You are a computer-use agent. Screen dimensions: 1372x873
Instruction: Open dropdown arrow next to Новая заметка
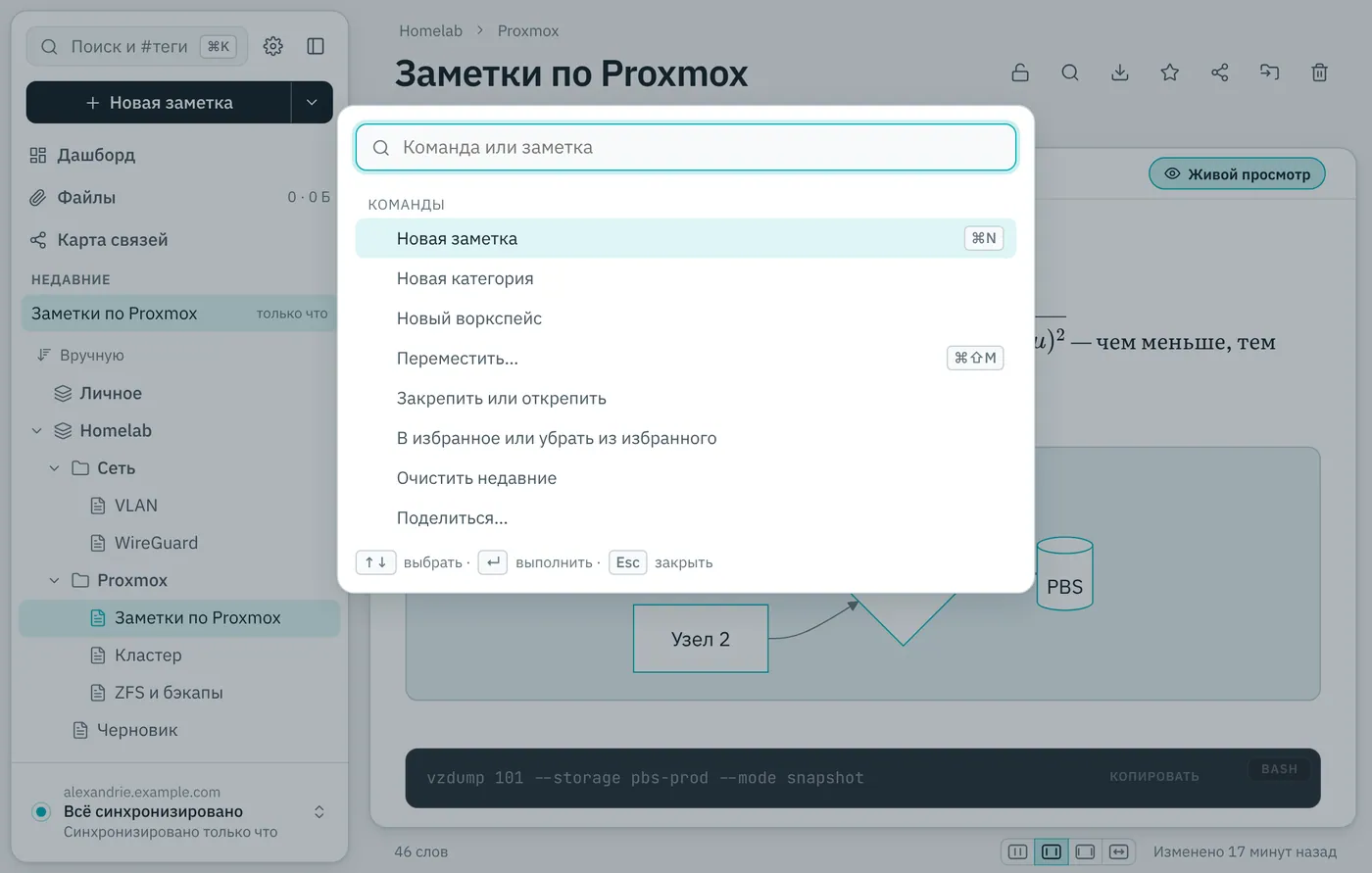point(312,103)
